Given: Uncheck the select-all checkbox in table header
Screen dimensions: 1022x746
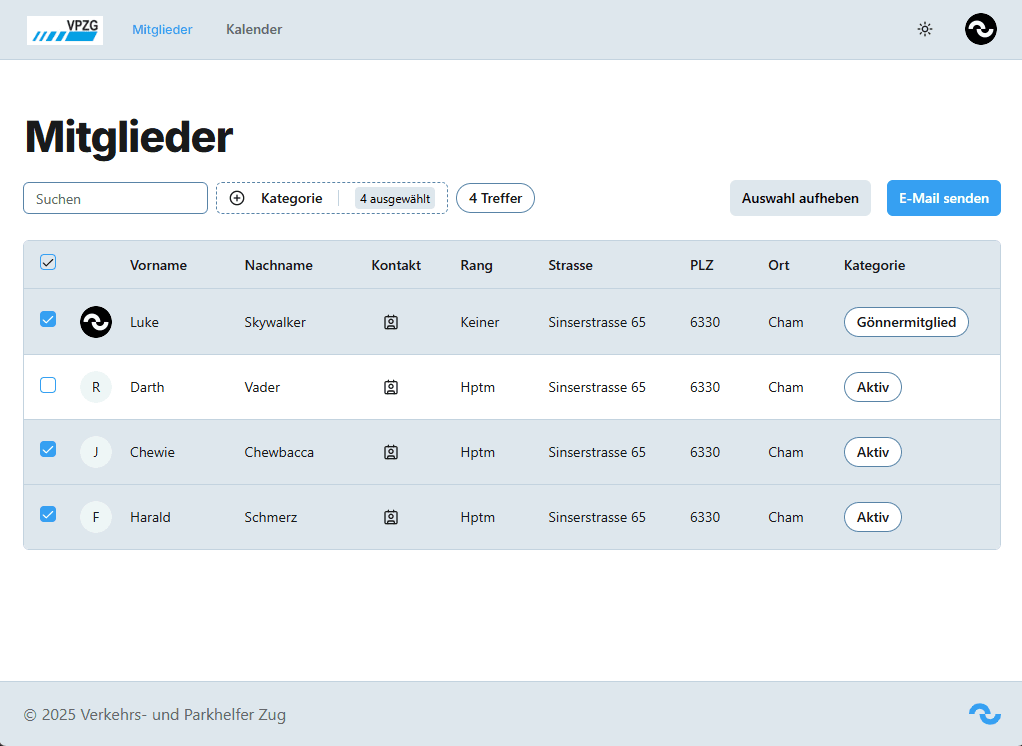Looking at the screenshot, I should click(48, 262).
